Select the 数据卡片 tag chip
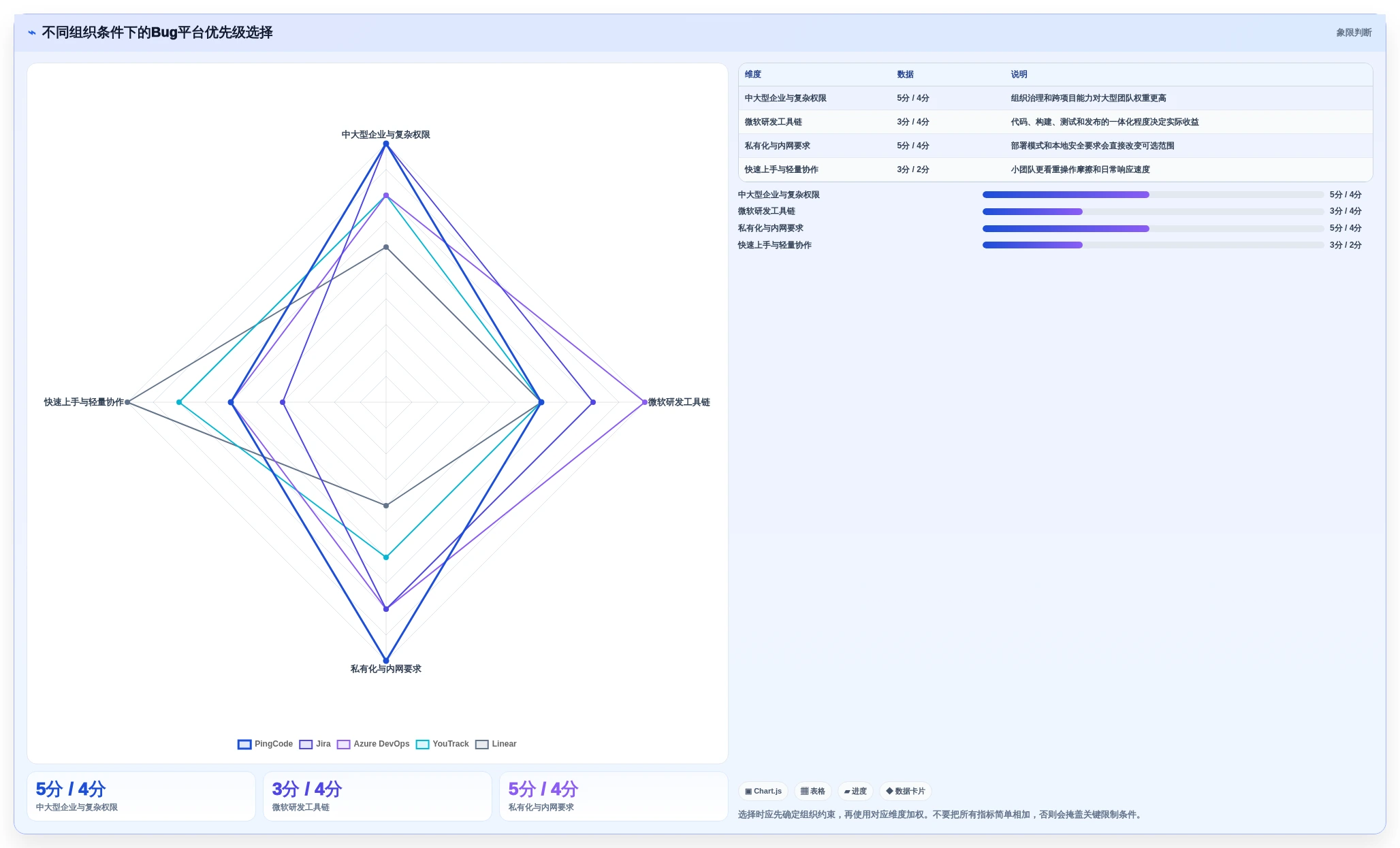1400x848 pixels. pyautogui.click(x=906, y=791)
